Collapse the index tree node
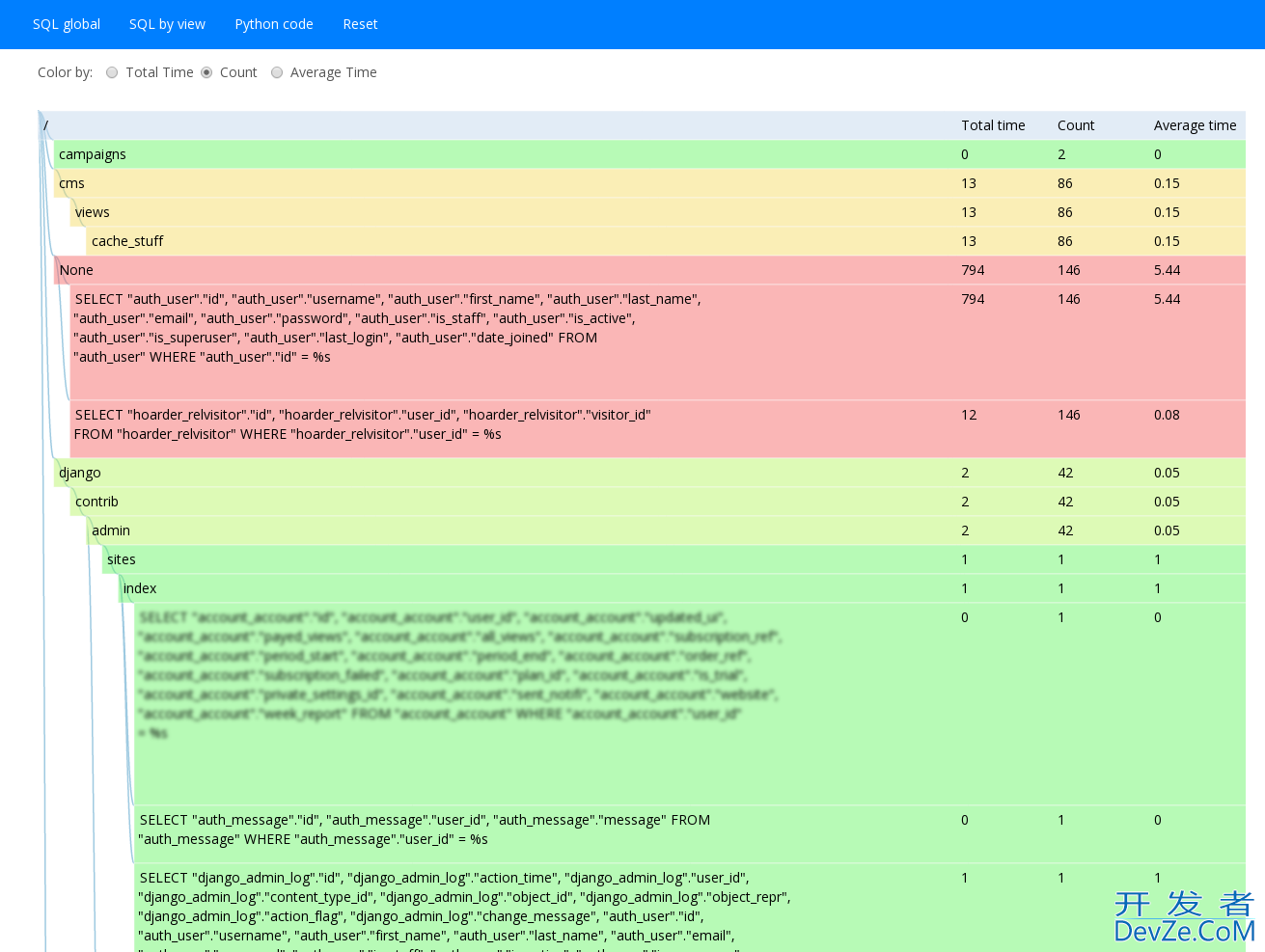The height and width of the screenshot is (952, 1265). point(682,588)
